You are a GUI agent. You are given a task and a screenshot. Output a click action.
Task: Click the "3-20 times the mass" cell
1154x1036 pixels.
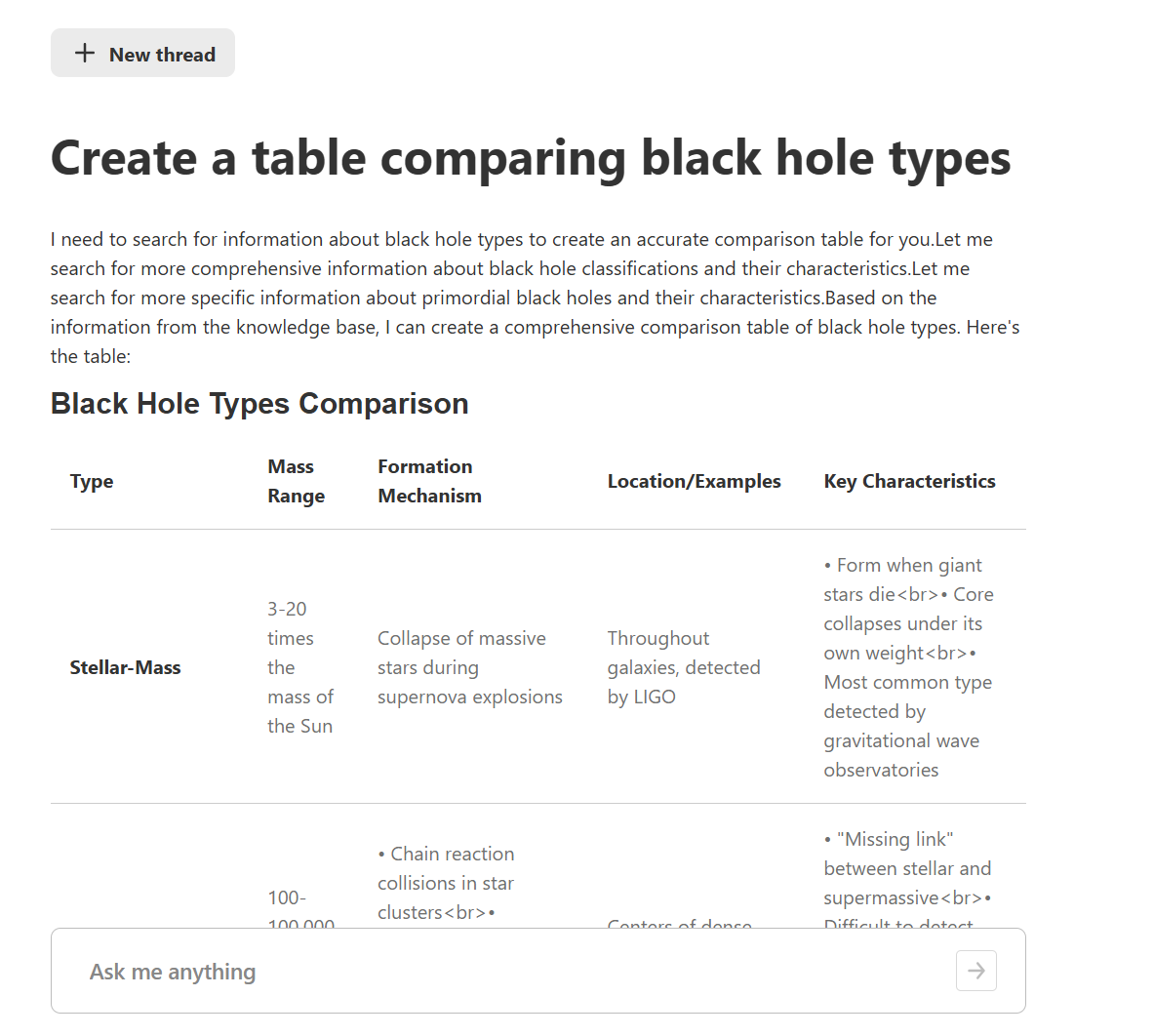[299, 668]
